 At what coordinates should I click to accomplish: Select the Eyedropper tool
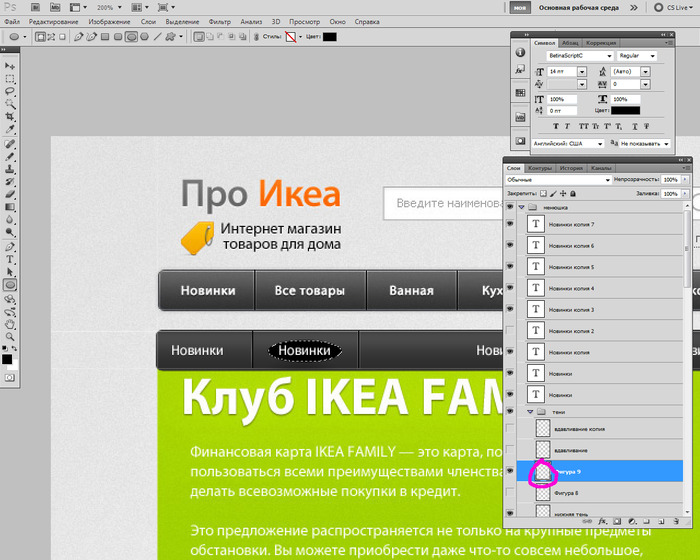click(10, 130)
